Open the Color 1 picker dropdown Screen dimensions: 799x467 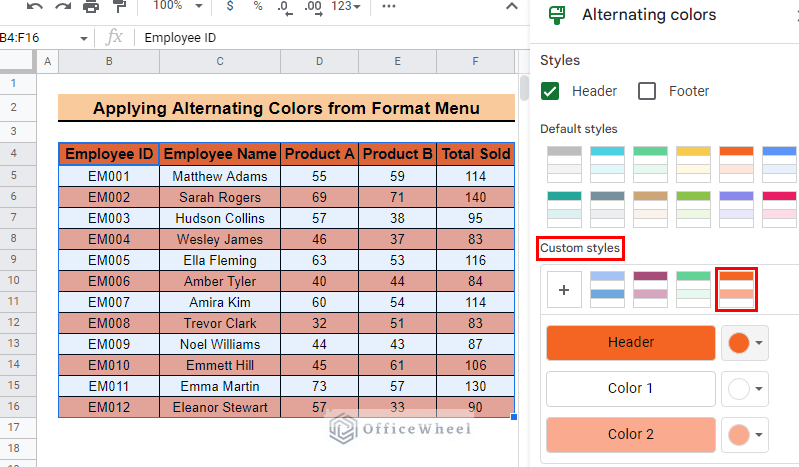click(745, 388)
